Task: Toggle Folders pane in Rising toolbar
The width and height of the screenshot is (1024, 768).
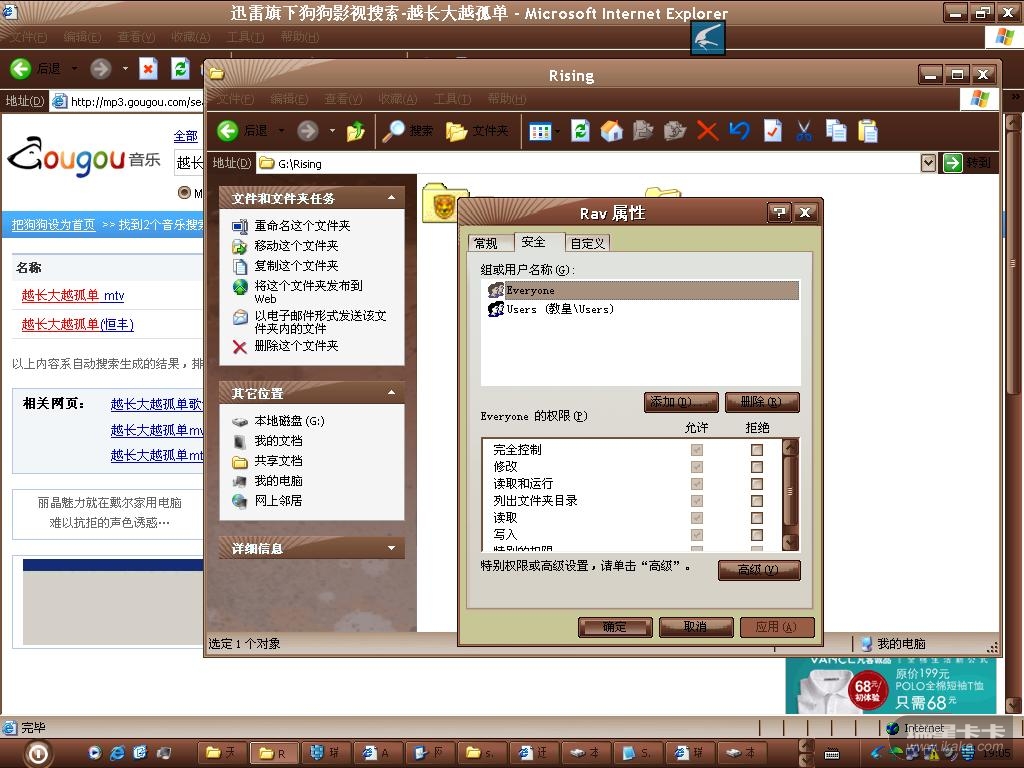Action: [477, 131]
